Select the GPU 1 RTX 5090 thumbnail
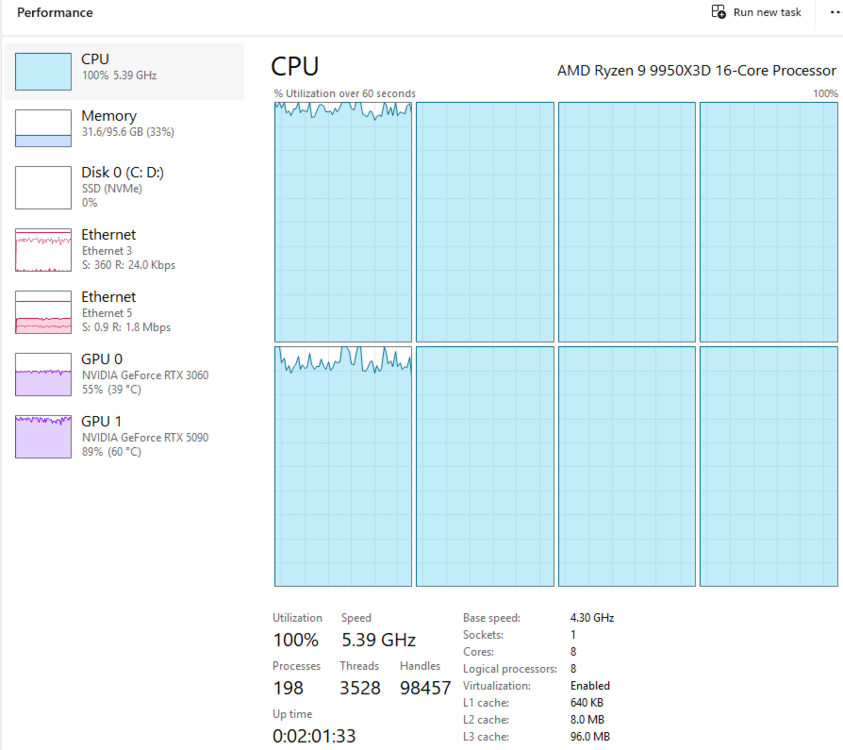The height and width of the screenshot is (750, 843). 43,436
